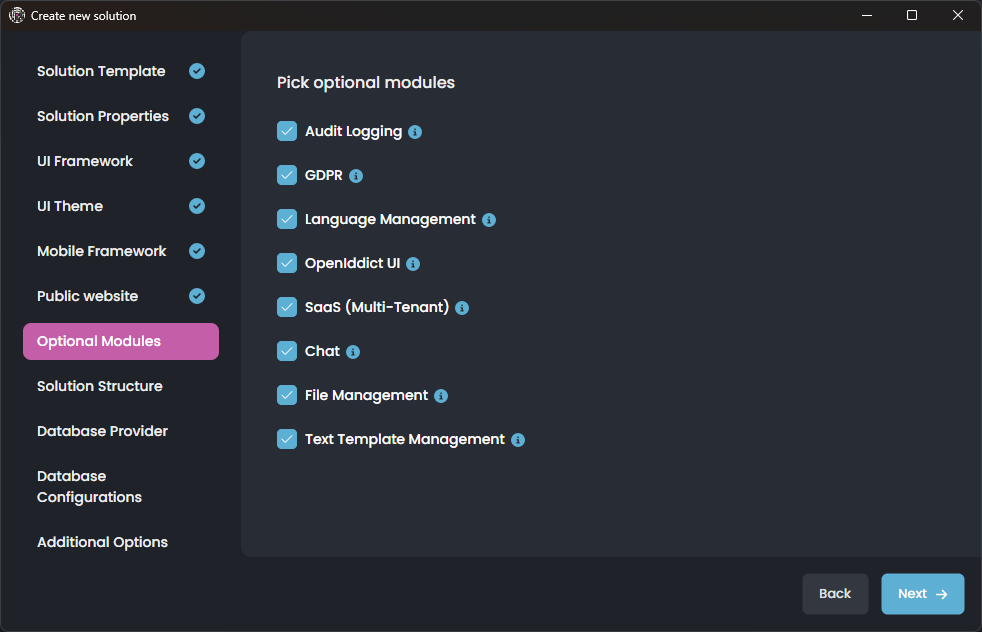Screen dimensions: 982x632
Task: Click Text Template Management info icon
Action: point(518,440)
